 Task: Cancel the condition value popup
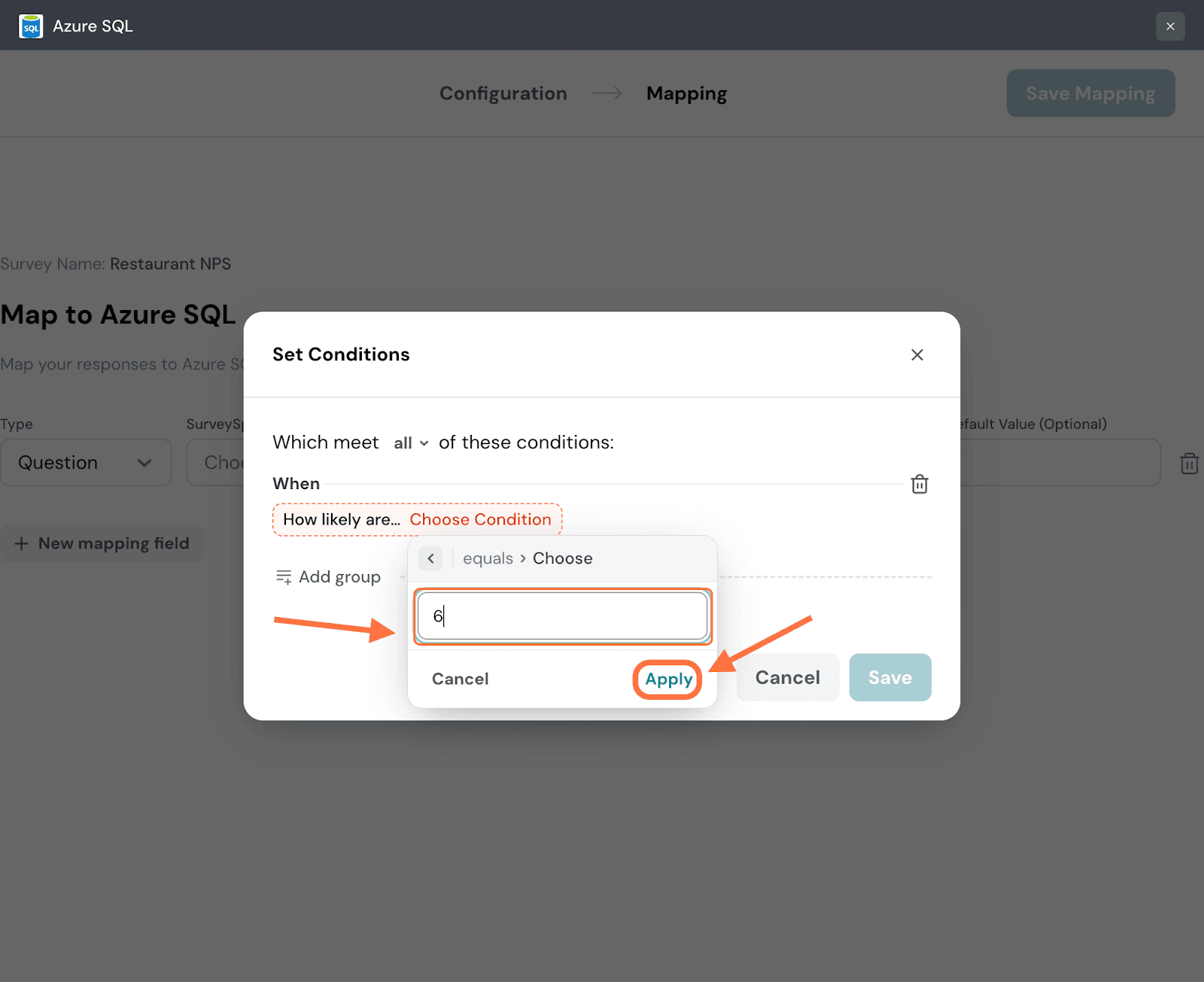tap(460, 679)
